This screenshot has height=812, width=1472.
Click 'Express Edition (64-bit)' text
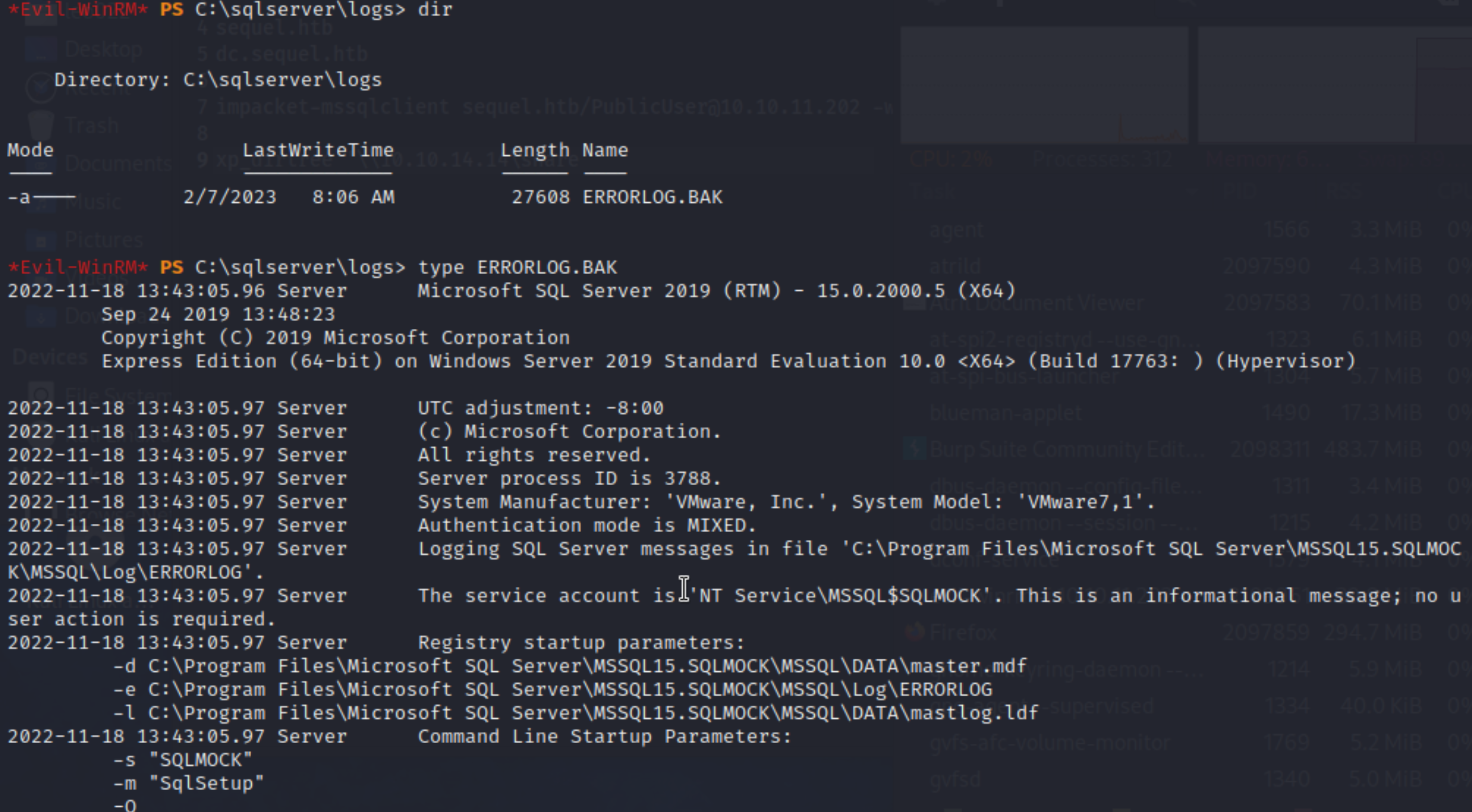pyautogui.click(x=242, y=361)
